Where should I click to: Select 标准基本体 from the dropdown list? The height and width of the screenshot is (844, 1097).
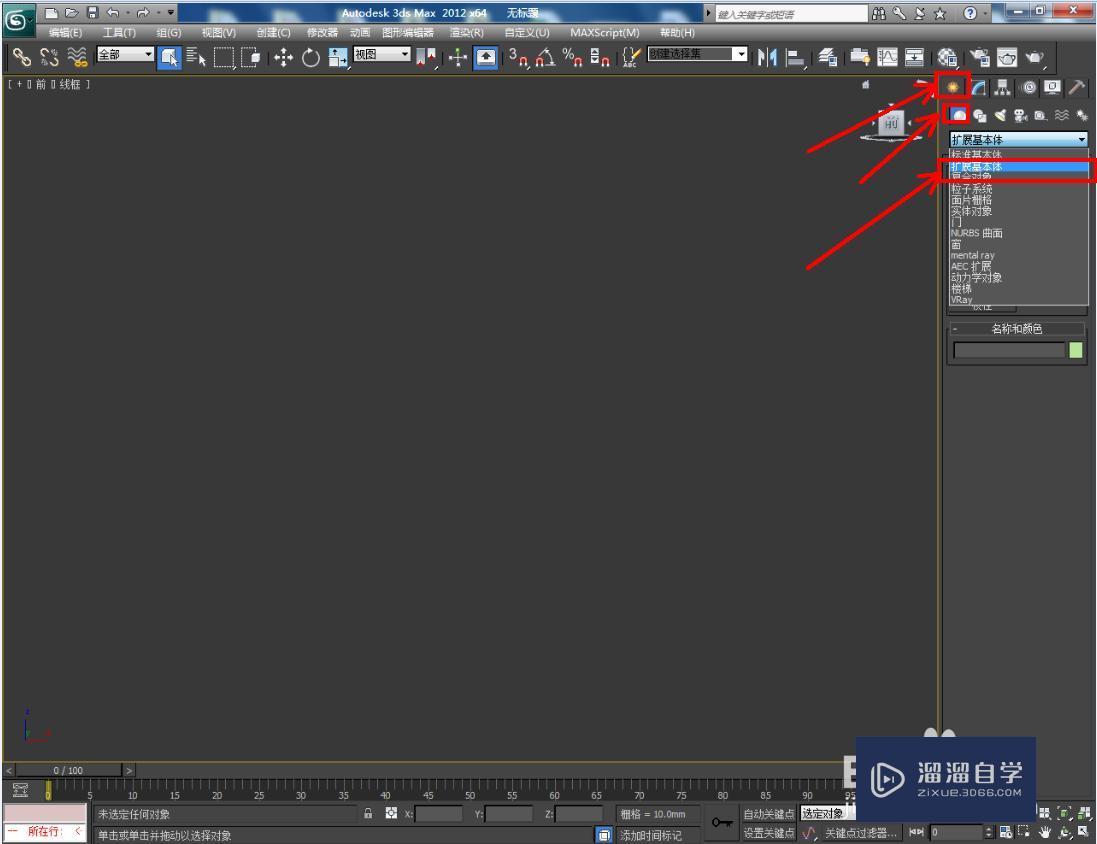pos(1019,155)
